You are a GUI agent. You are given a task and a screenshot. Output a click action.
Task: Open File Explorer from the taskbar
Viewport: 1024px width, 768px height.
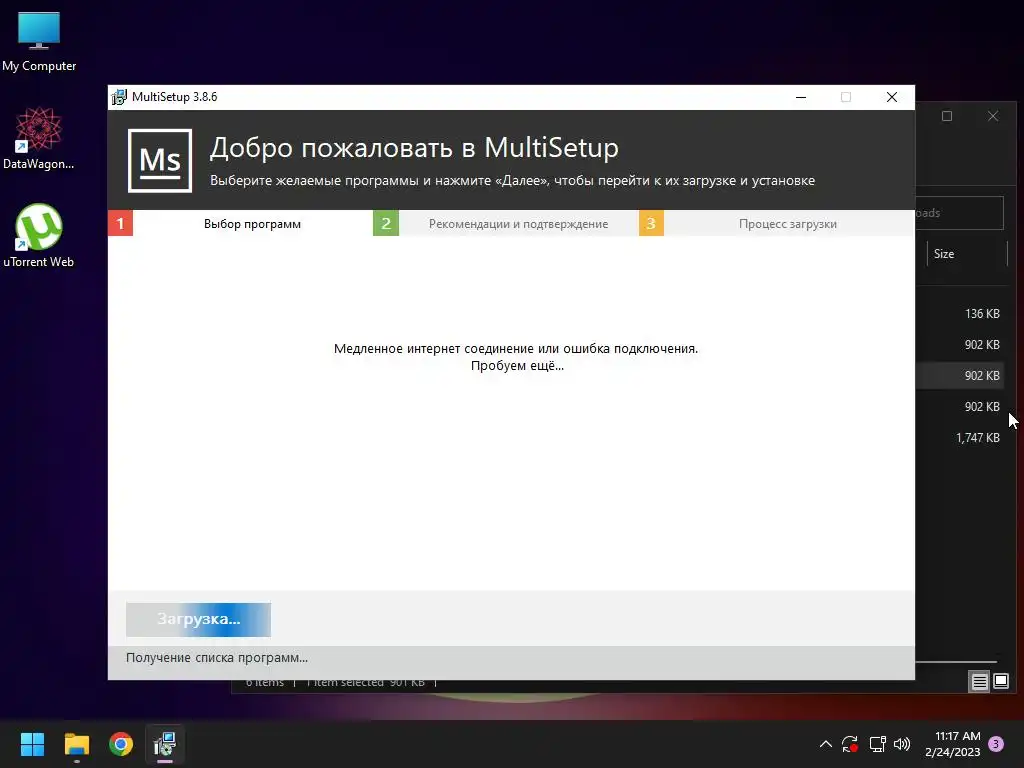click(x=76, y=744)
